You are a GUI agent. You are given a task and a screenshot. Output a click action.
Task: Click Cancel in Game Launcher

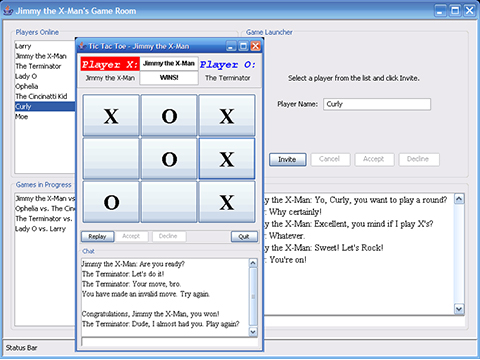330,159
